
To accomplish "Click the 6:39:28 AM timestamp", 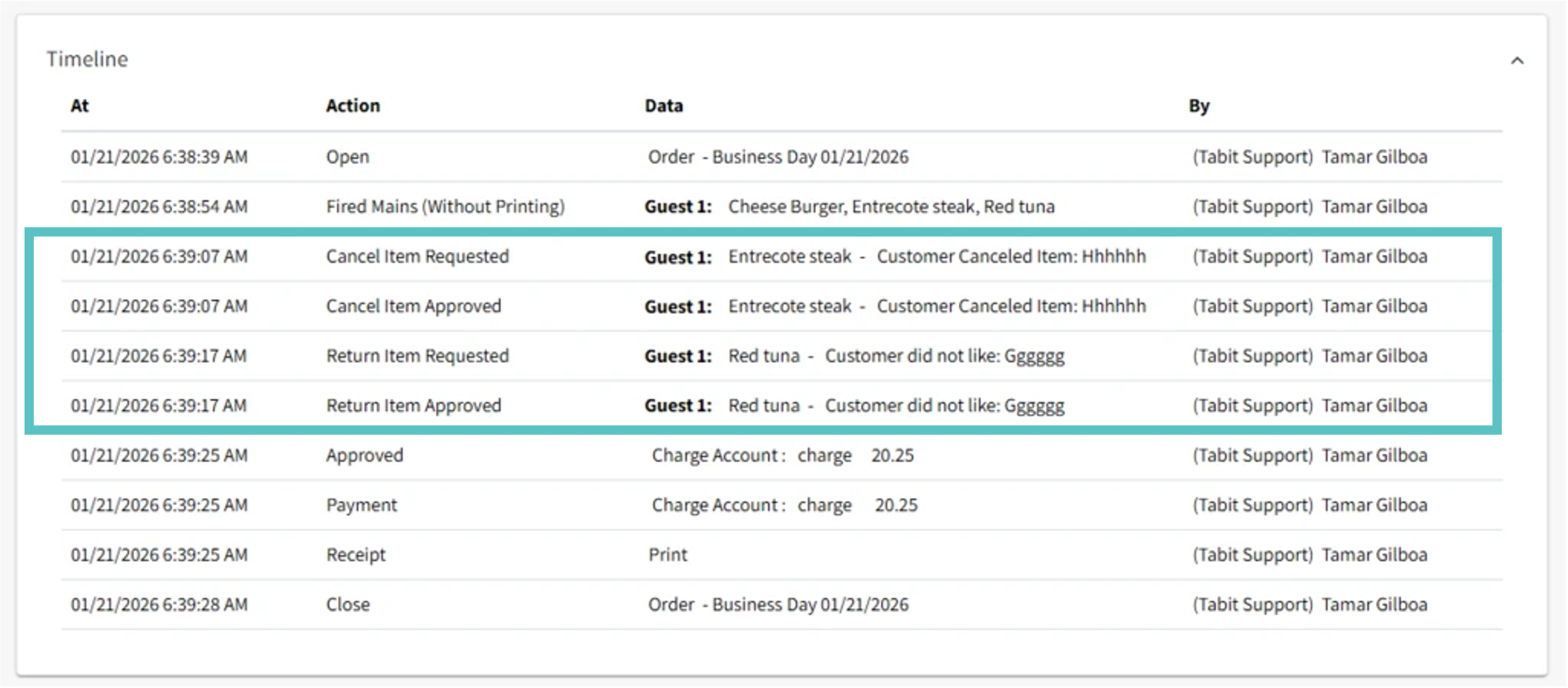I will (159, 605).
